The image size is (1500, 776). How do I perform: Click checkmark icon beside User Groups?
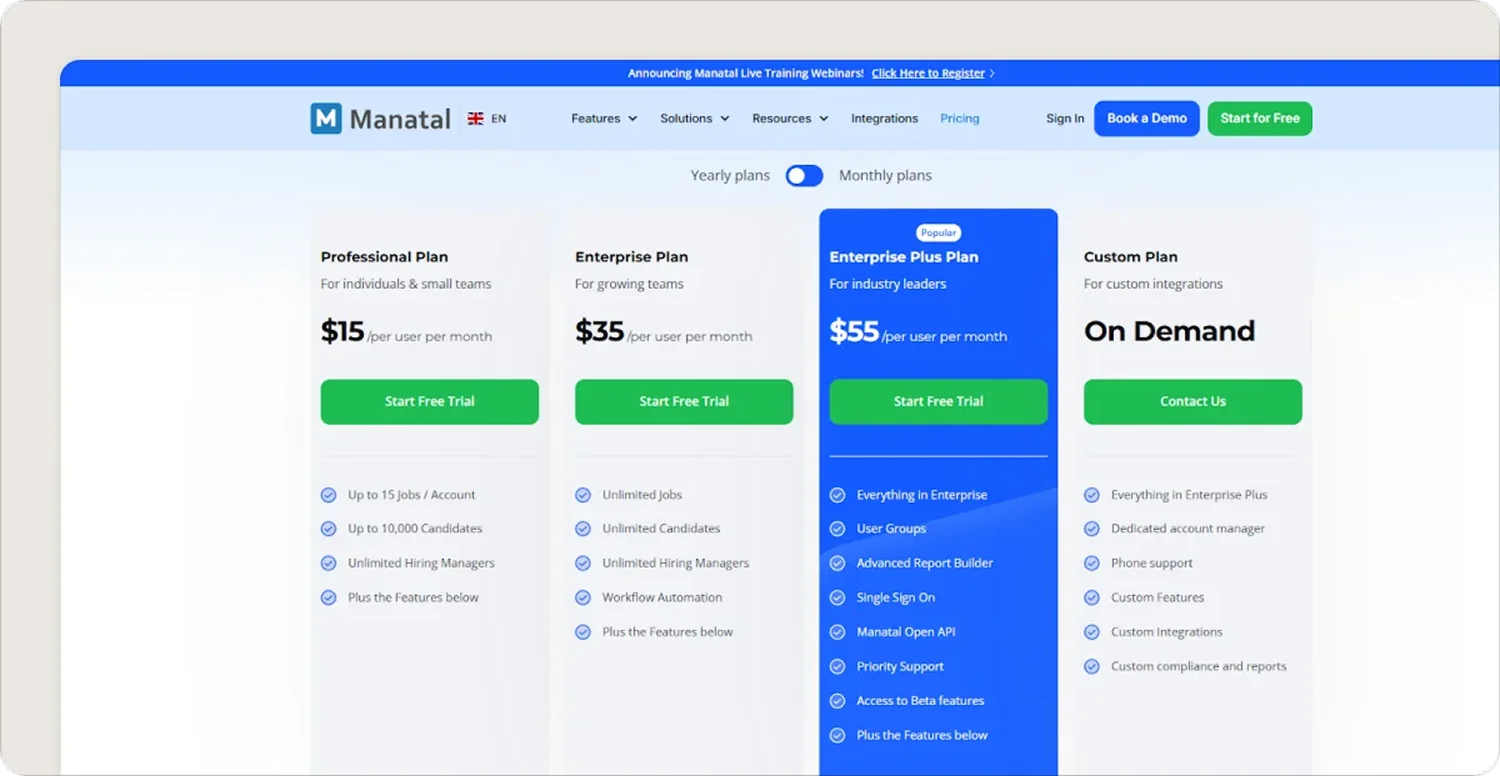[838, 529]
